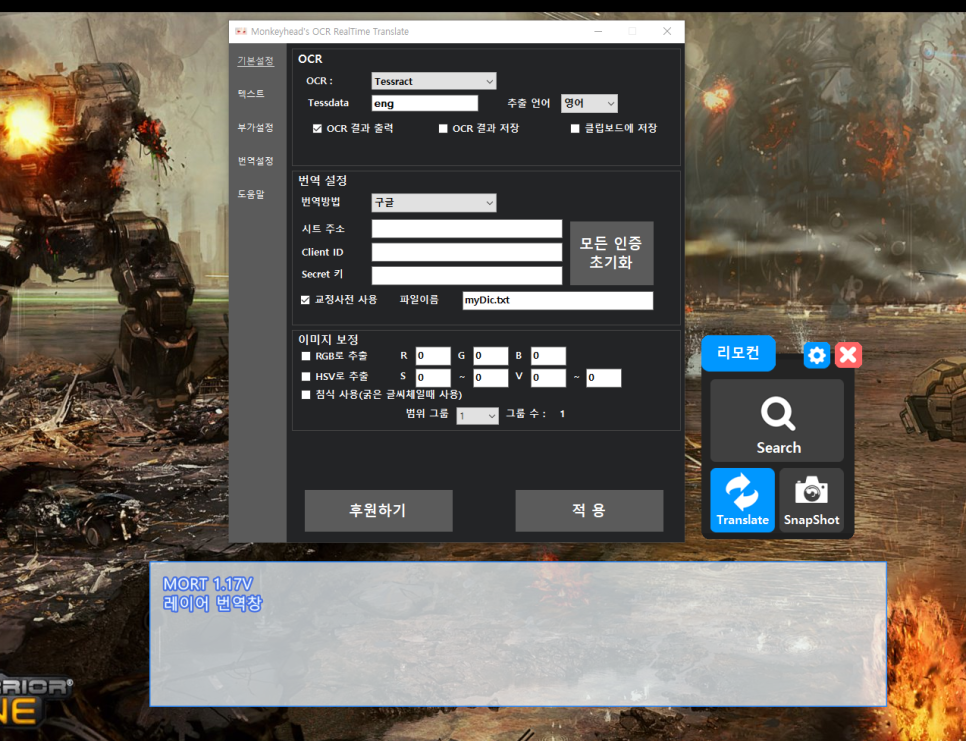This screenshot has width=966, height=741.
Task: Click the '파일이름' field containing myDic.txt
Action: 558,301
